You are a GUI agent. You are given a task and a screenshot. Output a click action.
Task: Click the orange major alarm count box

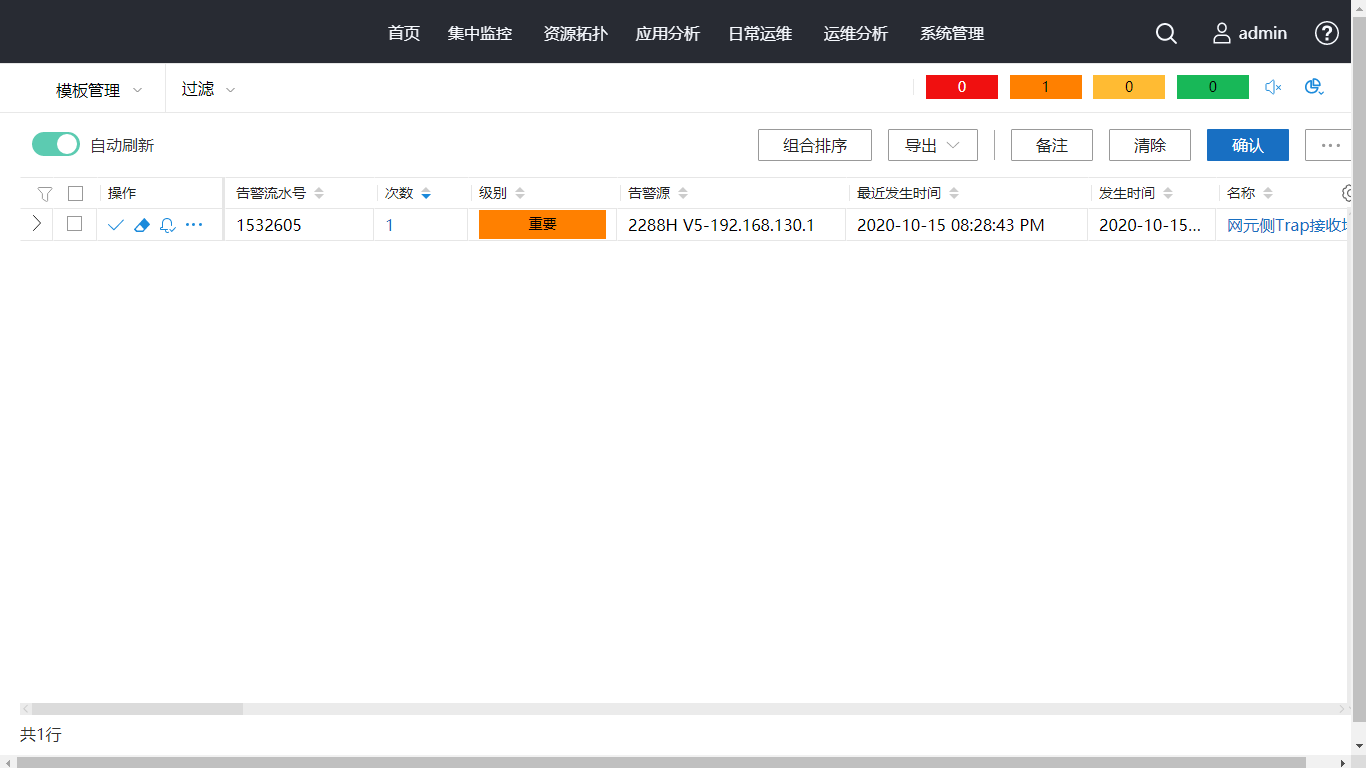tap(1045, 87)
